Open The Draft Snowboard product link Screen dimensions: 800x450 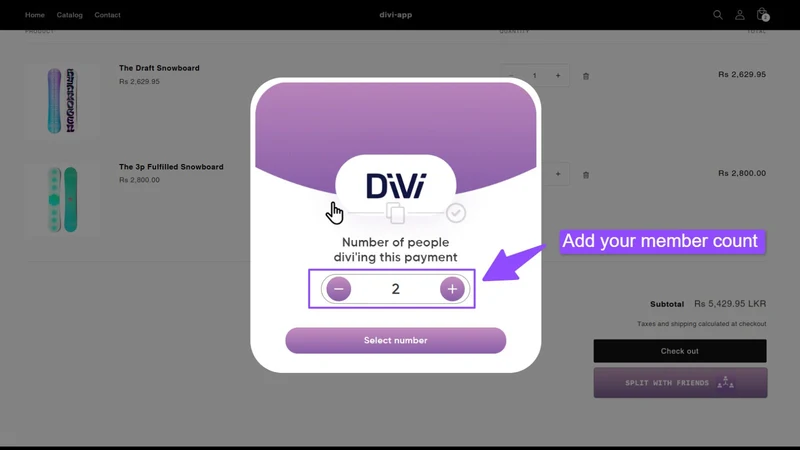click(x=159, y=68)
